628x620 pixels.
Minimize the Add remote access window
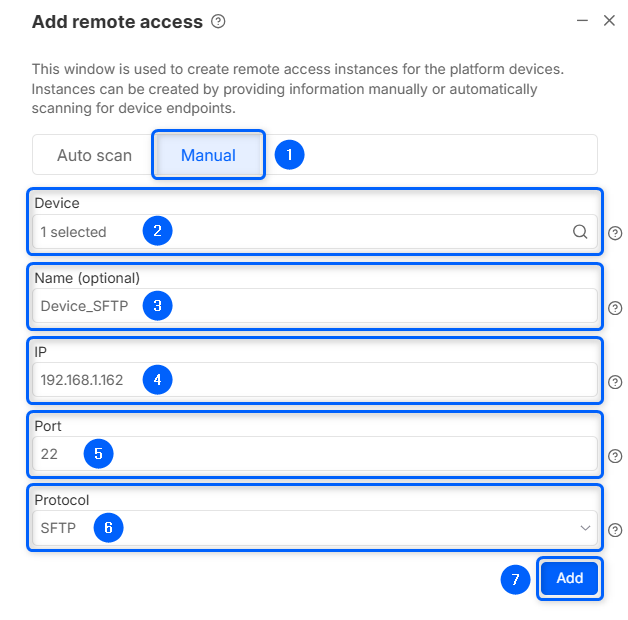point(583,20)
